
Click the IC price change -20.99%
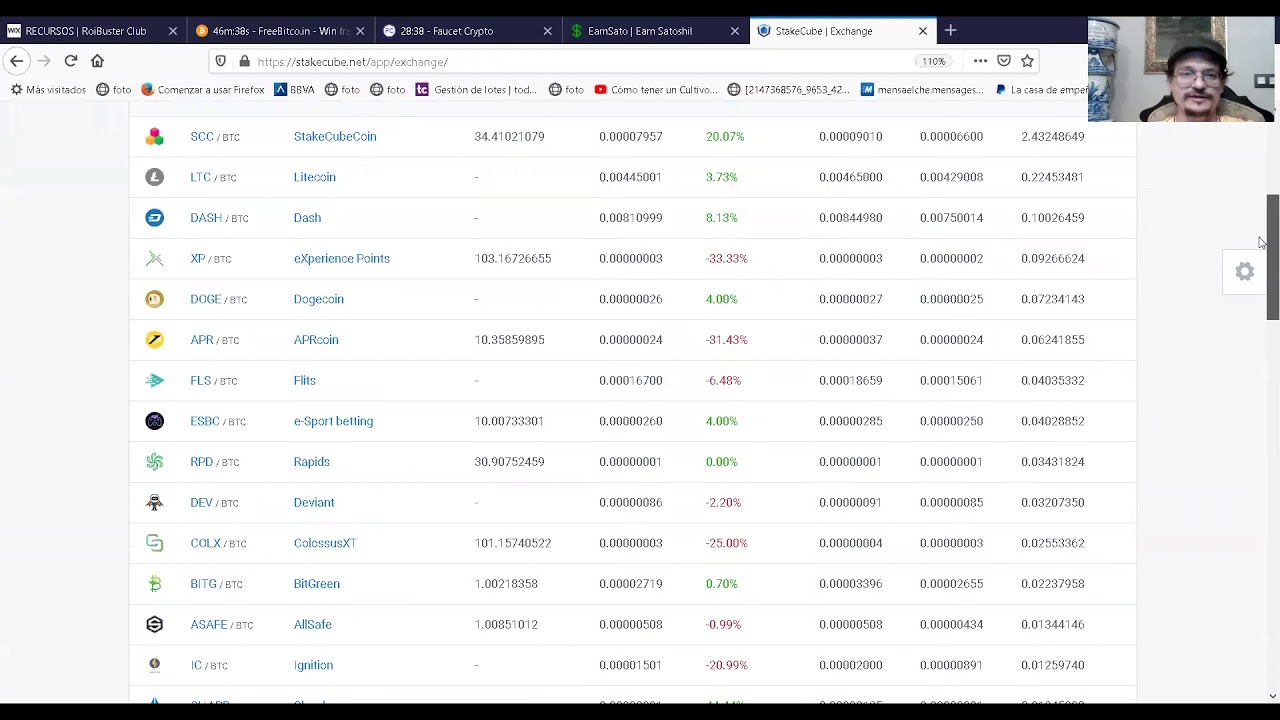click(726, 665)
